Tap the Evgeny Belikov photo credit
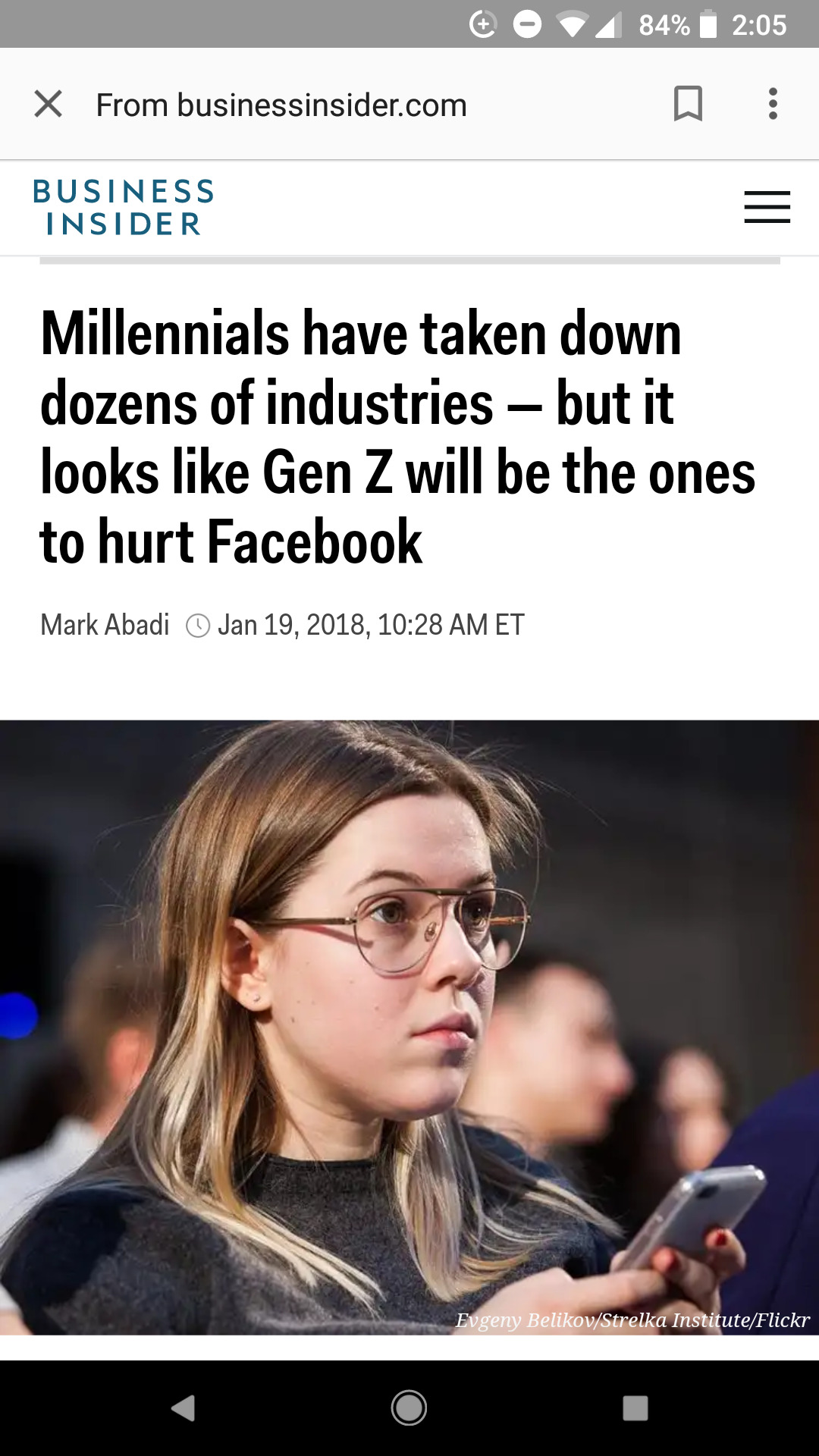Viewport: 819px width, 1456px height. coord(632,1320)
